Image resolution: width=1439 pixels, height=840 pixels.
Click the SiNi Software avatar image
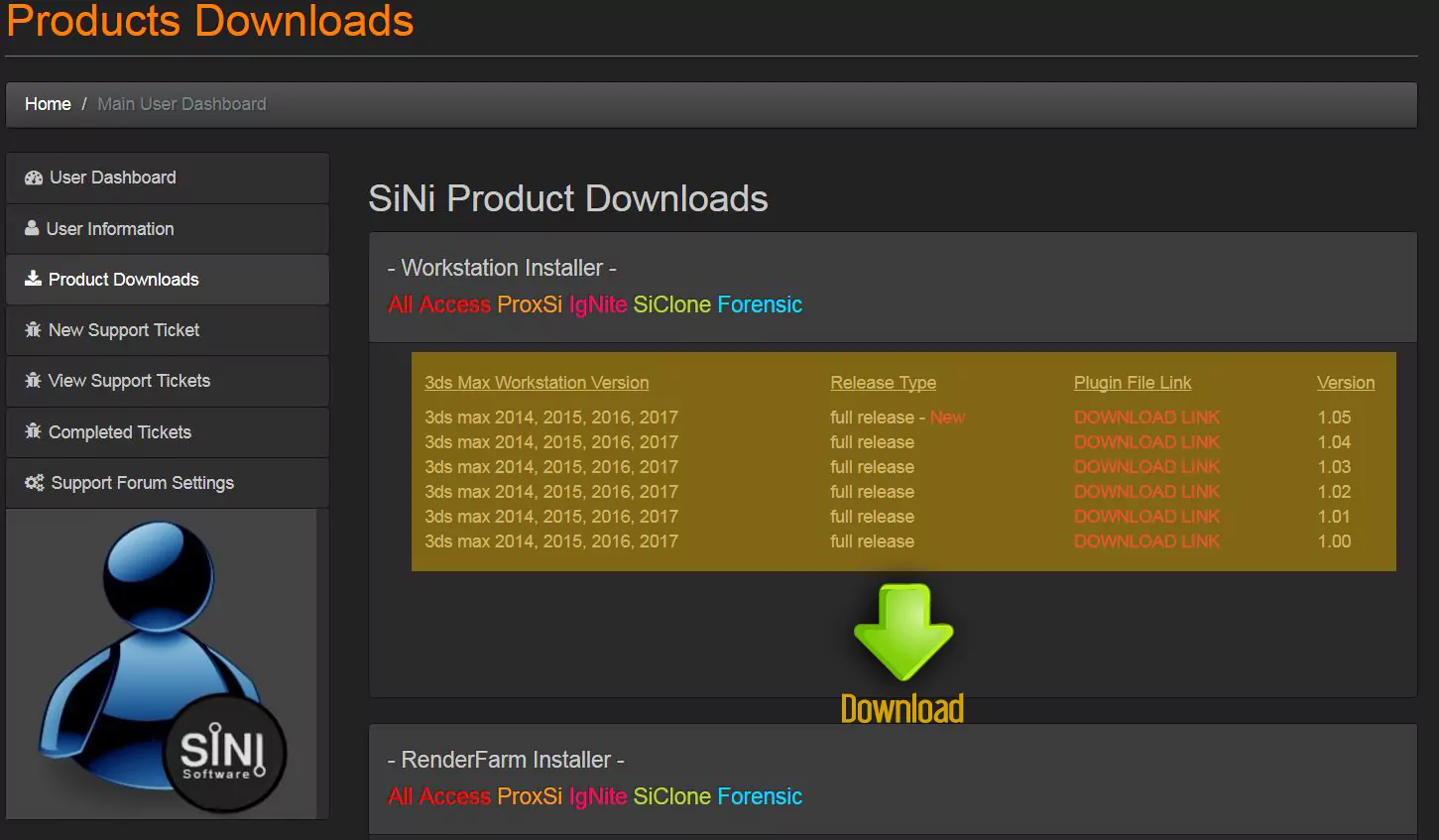tap(162, 663)
